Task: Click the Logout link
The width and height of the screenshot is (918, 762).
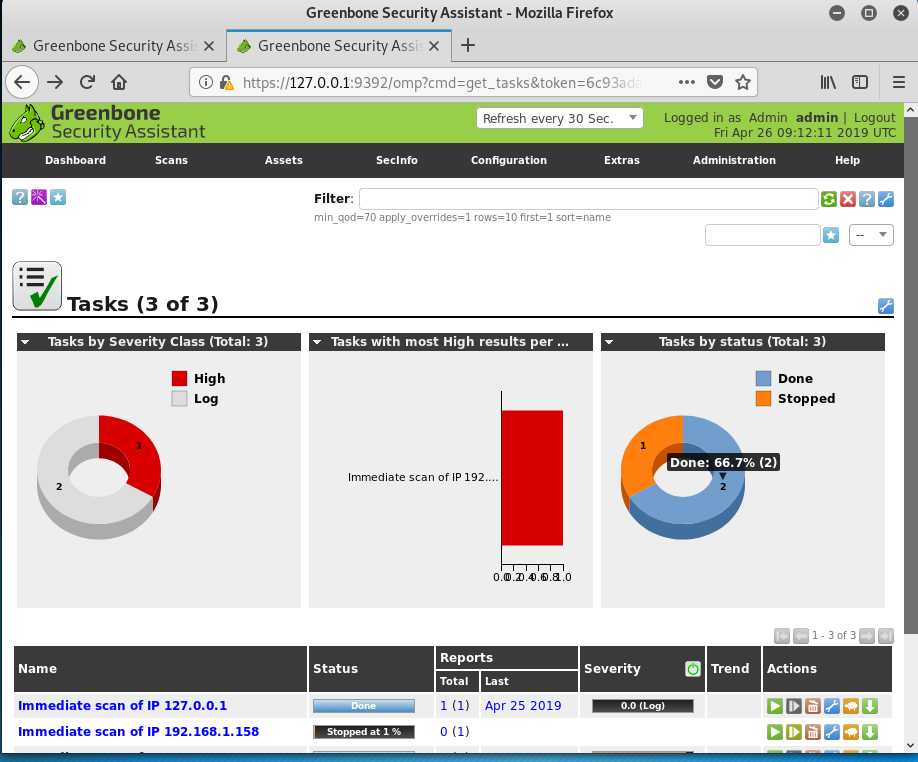Action: (875, 118)
